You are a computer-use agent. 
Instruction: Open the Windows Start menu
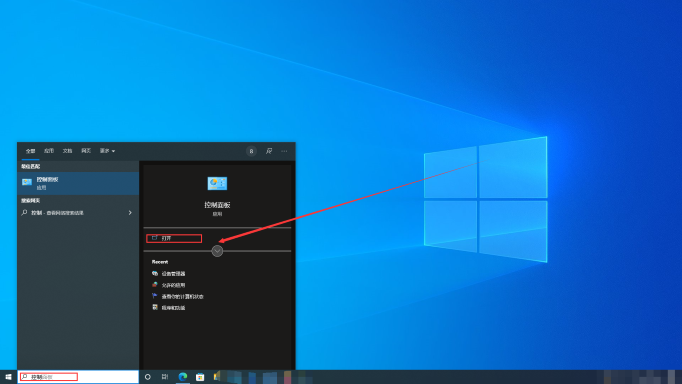coord(8,377)
